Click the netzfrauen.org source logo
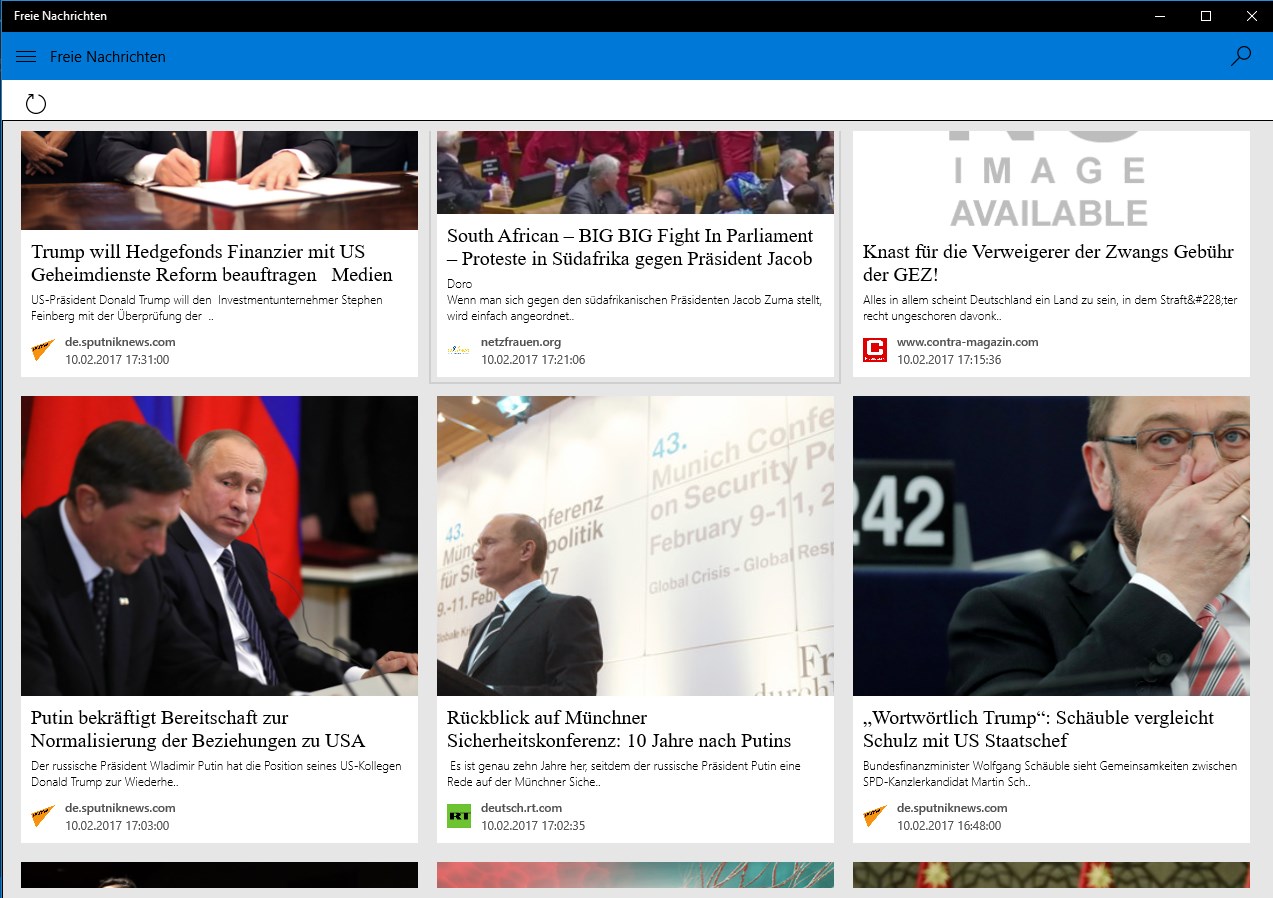This screenshot has height=898, width=1273. pyautogui.click(x=459, y=350)
